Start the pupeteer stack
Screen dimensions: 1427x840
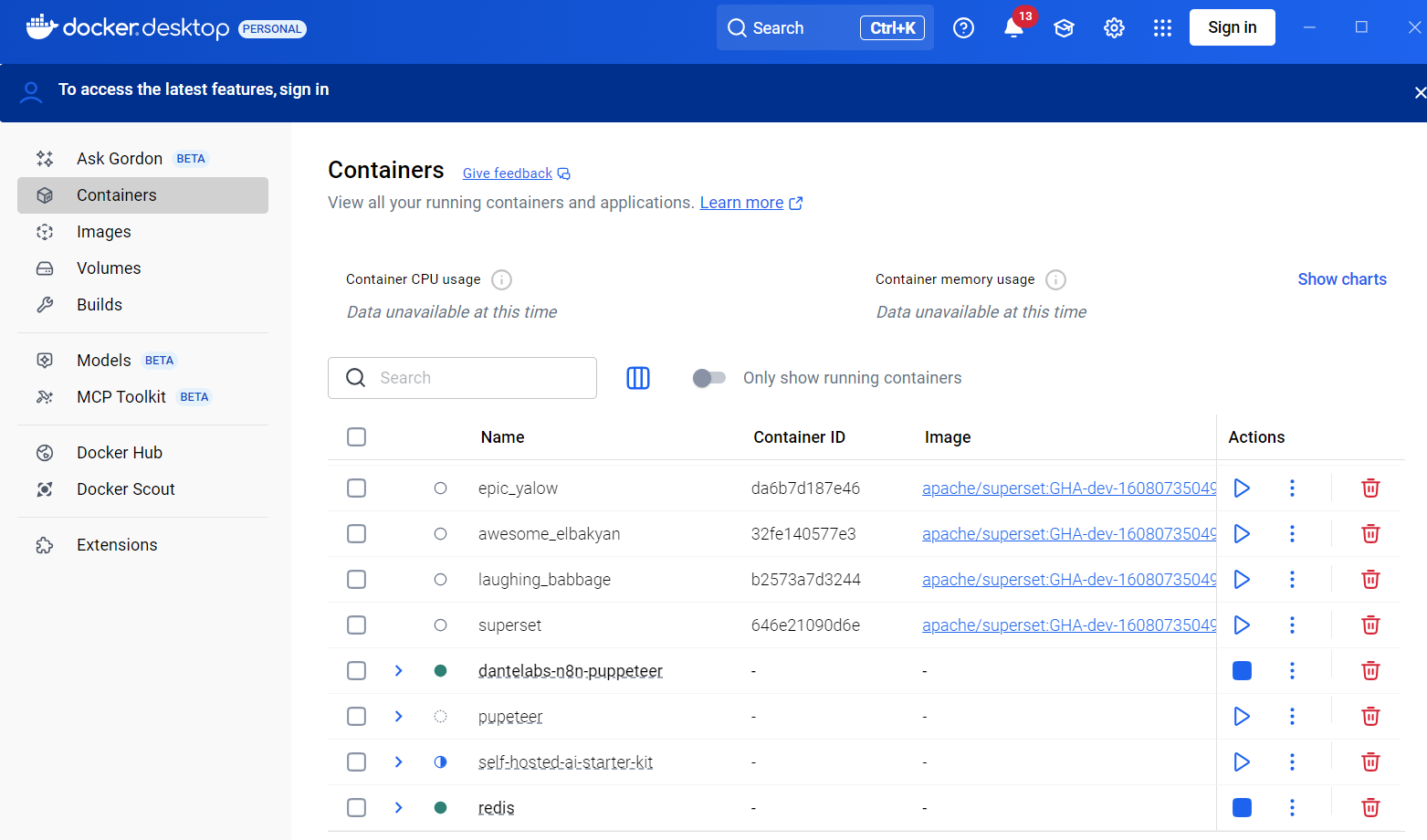point(1242,717)
